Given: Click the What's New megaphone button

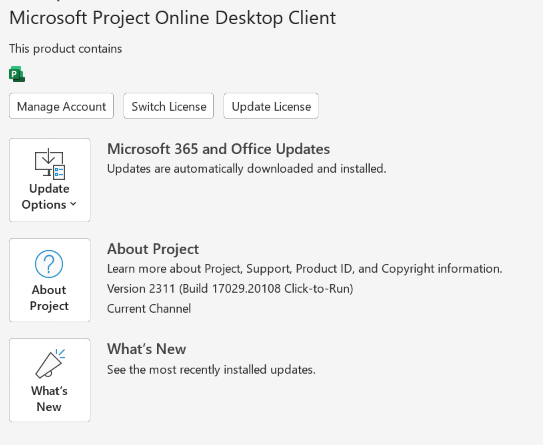Looking at the screenshot, I should [x=50, y=380].
